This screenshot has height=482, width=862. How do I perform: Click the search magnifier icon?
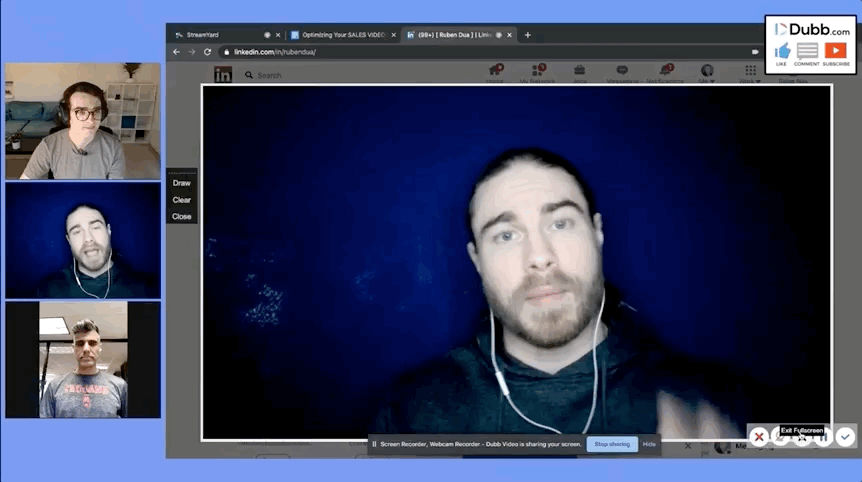(x=249, y=75)
